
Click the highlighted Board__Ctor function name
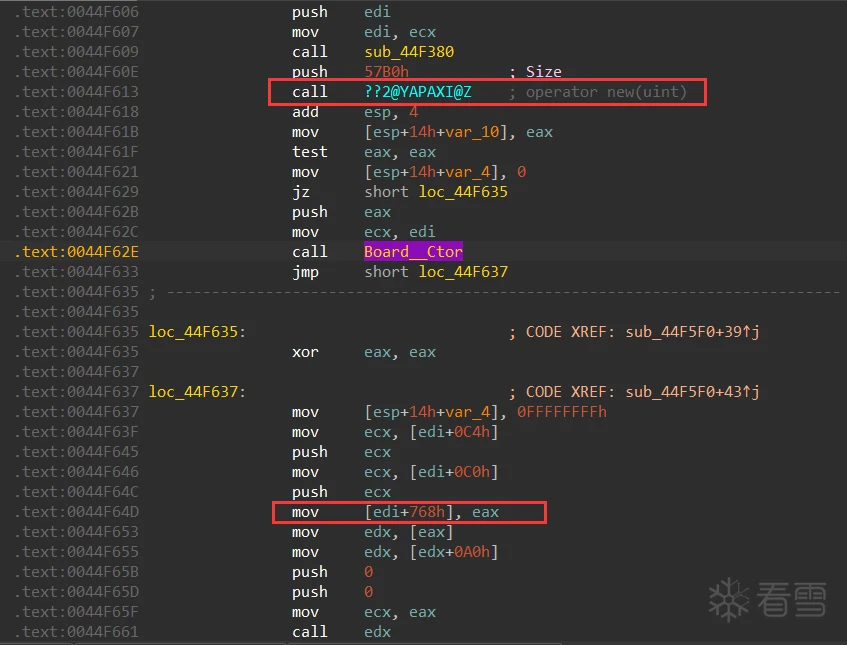[413, 252]
